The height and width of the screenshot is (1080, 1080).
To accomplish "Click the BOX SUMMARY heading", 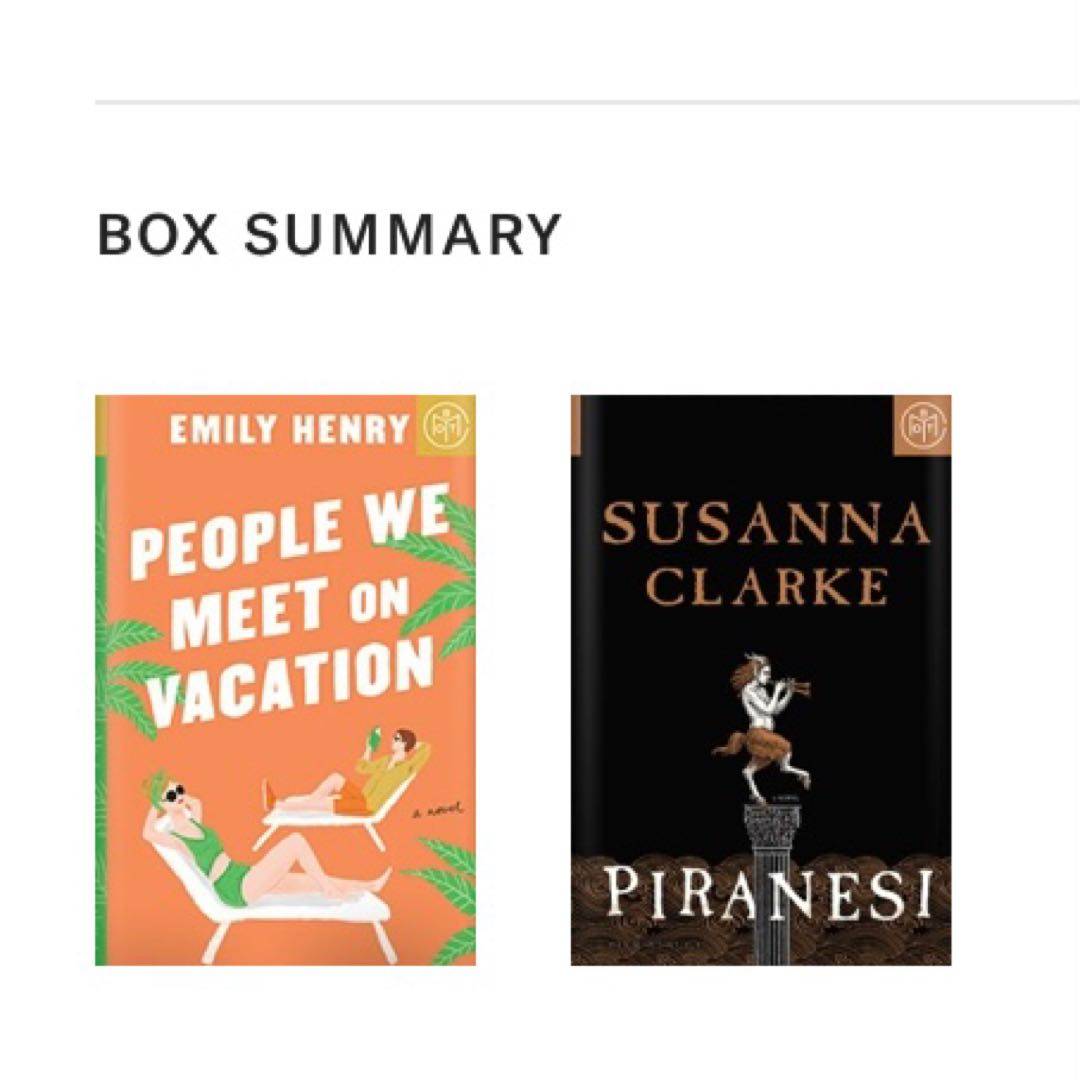I will click(x=329, y=233).
